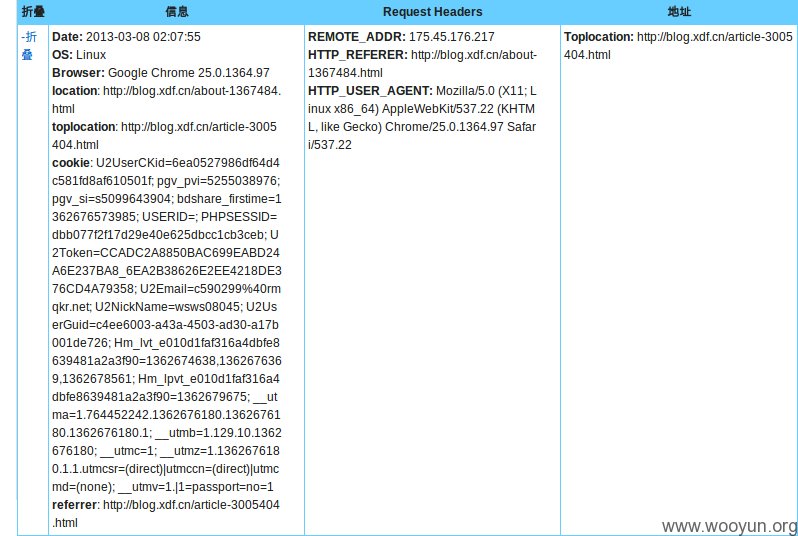Viewport: 798px width, 536px height.
Task: Select the U2NickName=wsws08045 cookie text
Action: [167, 307]
